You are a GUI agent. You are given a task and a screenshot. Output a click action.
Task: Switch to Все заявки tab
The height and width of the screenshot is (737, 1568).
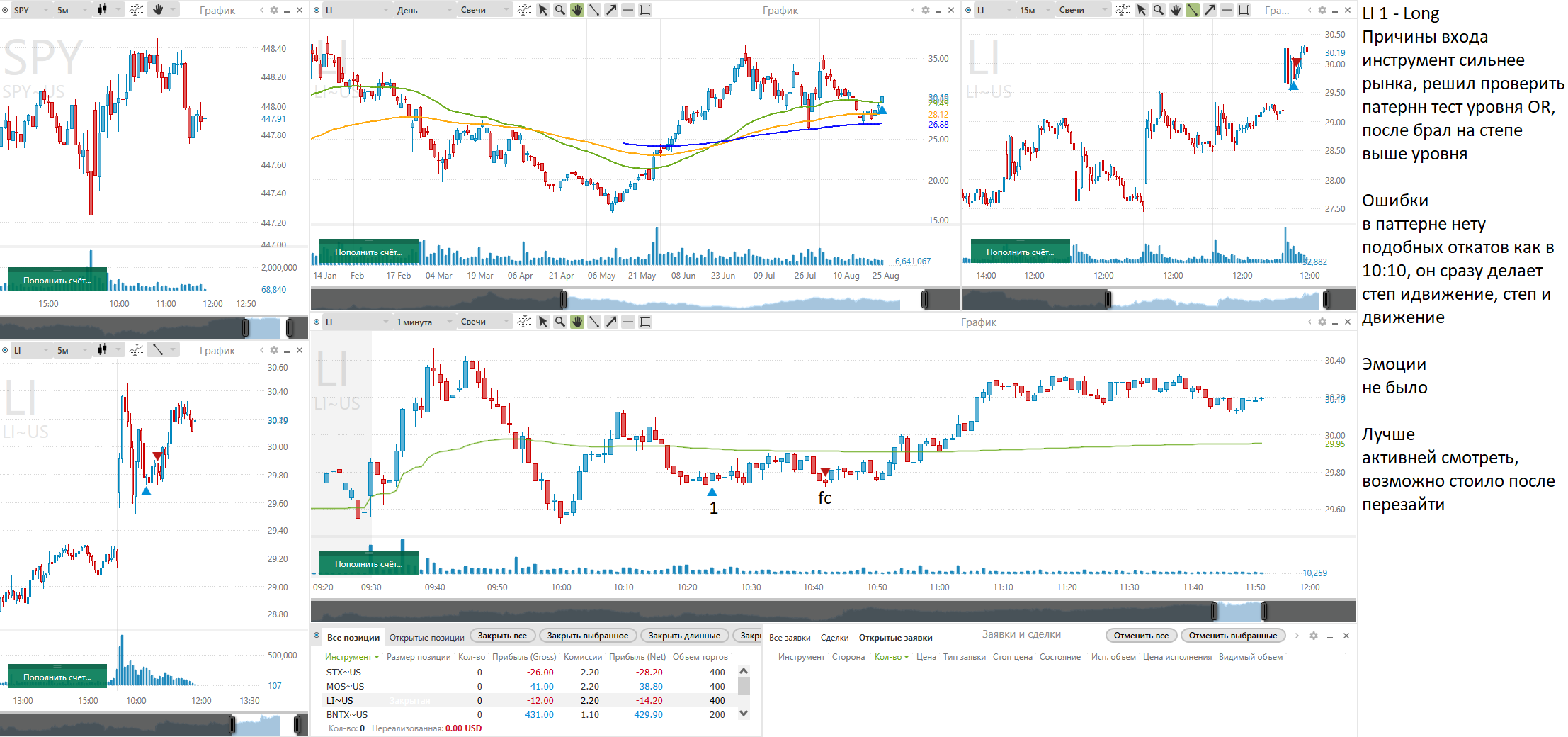(790, 637)
